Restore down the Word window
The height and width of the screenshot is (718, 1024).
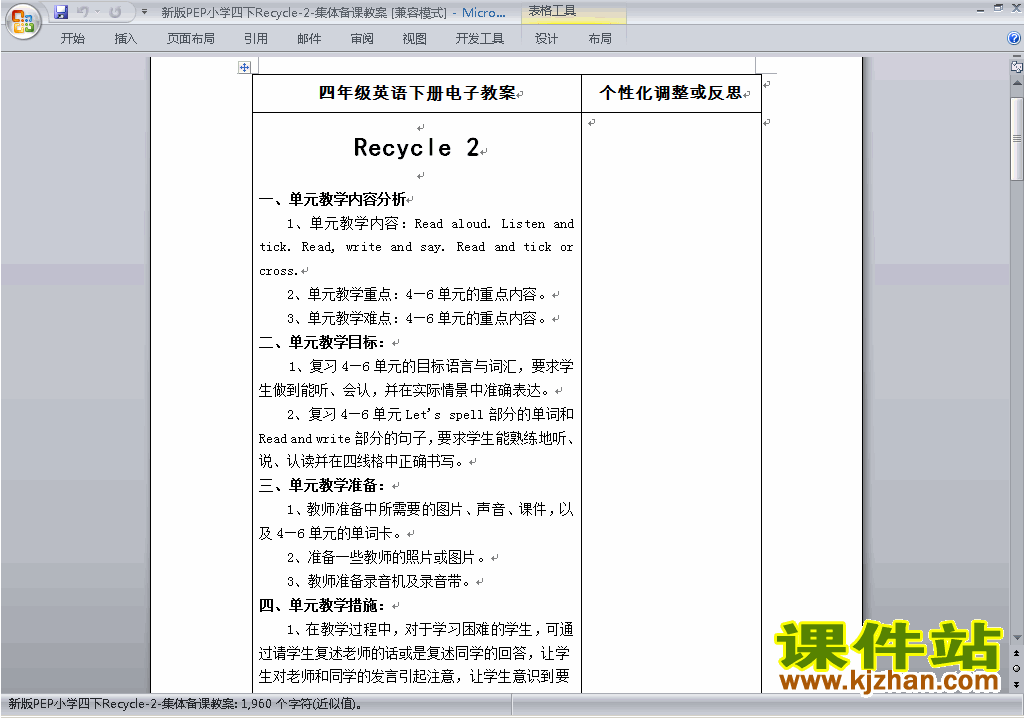pos(998,9)
